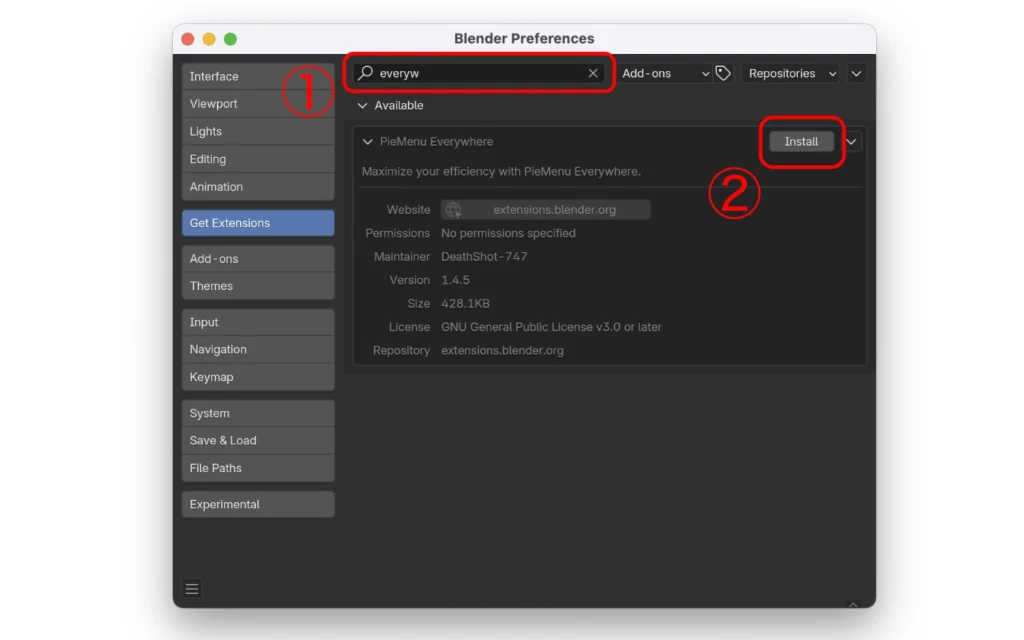Click the Repository value extensions.blender.org
The height and width of the screenshot is (640, 1024).
click(502, 351)
